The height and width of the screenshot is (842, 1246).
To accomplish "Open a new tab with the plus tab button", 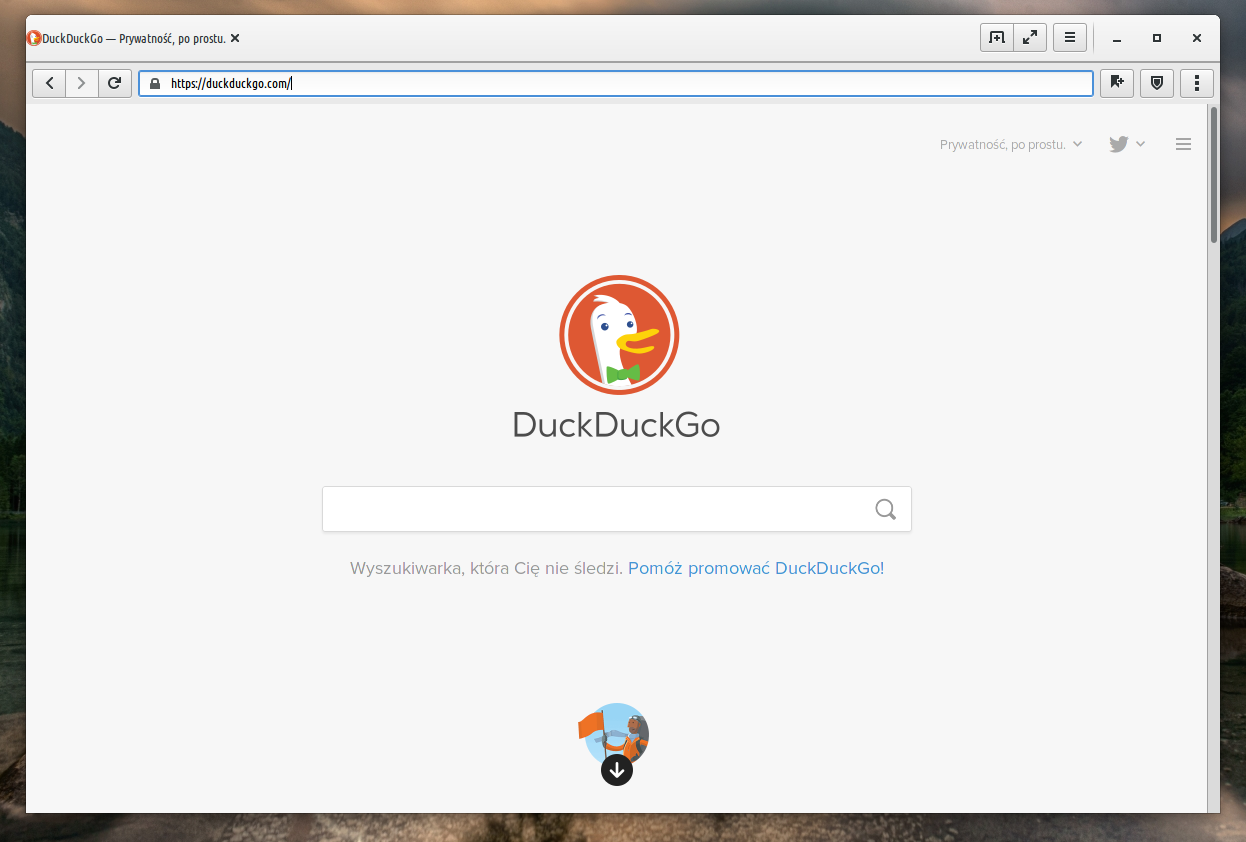I will [x=997, y=38].
